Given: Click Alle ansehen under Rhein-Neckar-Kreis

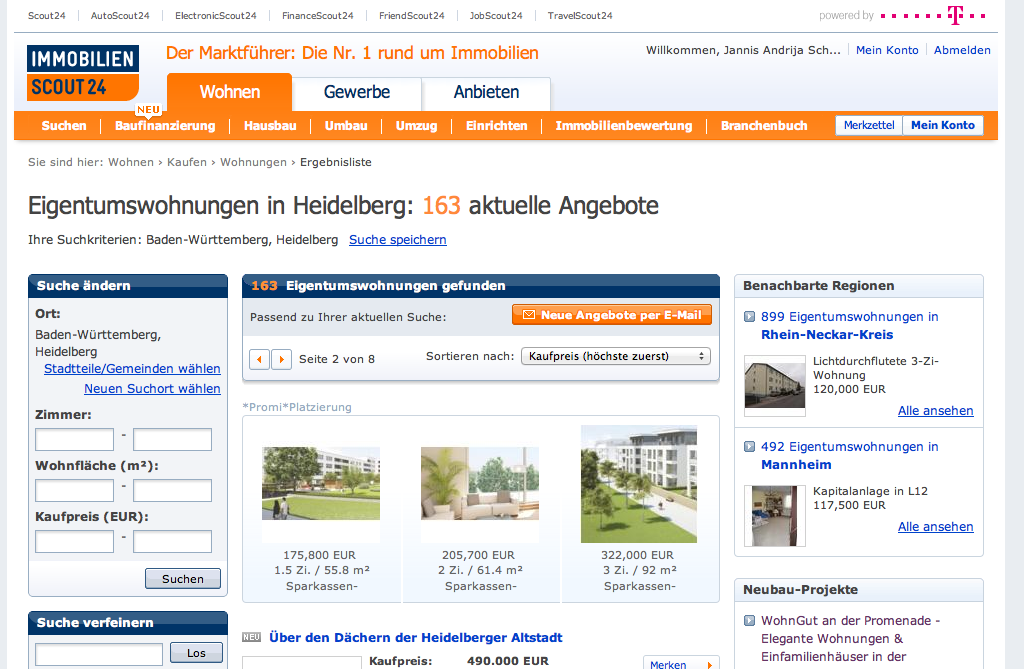Looking at the screenshot, I should click(x=935, y=411).
